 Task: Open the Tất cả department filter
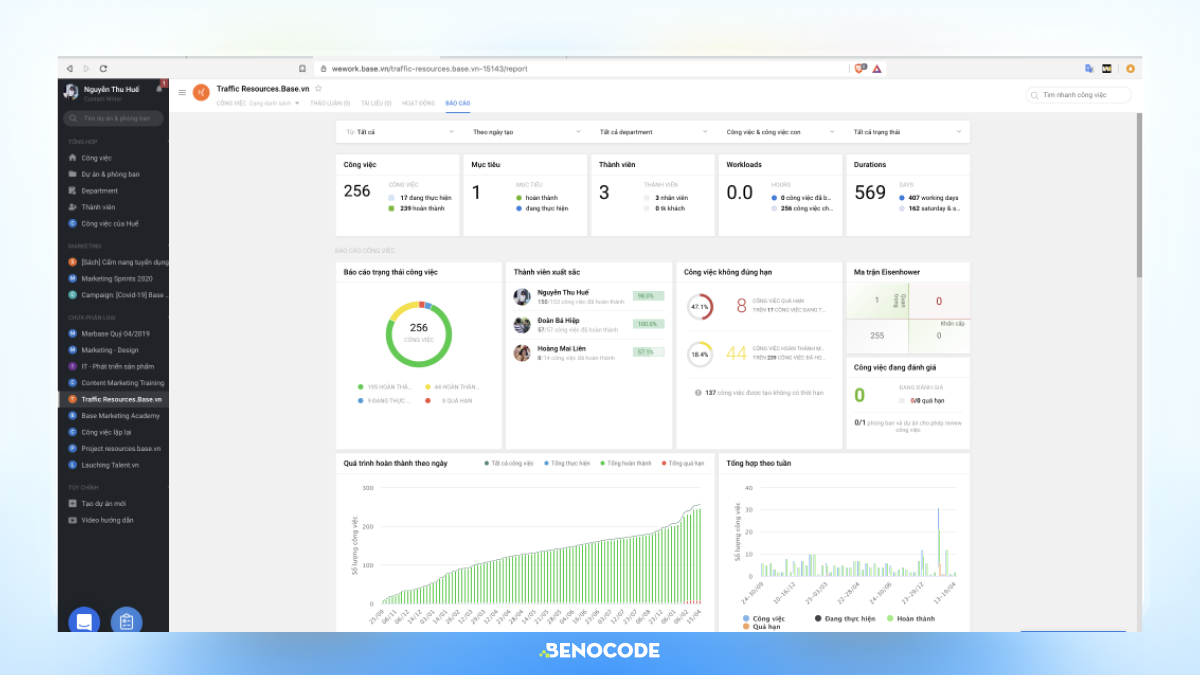click(x=653, y=131)
